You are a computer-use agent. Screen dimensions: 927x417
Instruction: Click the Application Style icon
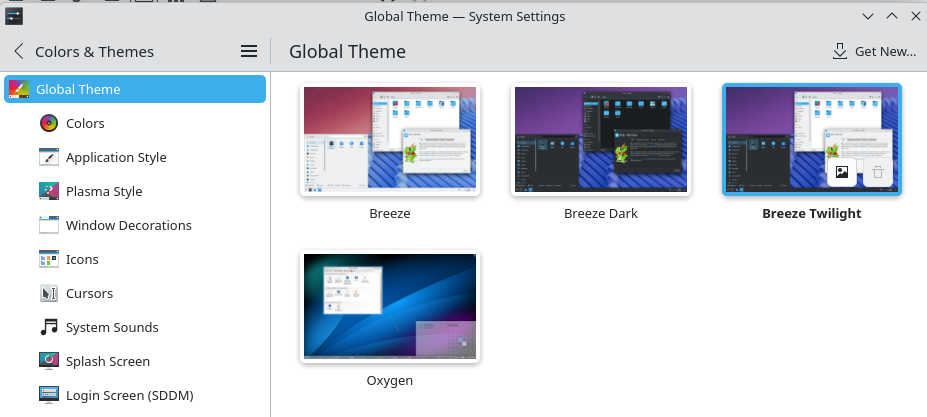coord(49,157)
